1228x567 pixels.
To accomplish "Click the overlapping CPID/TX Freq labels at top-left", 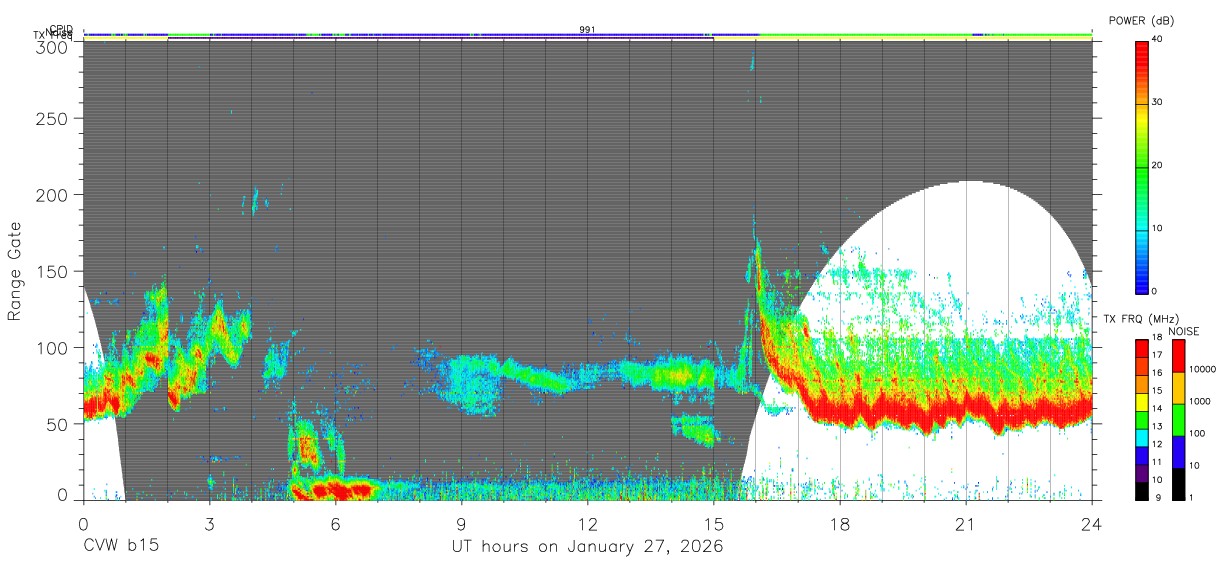I will [55, 33].
